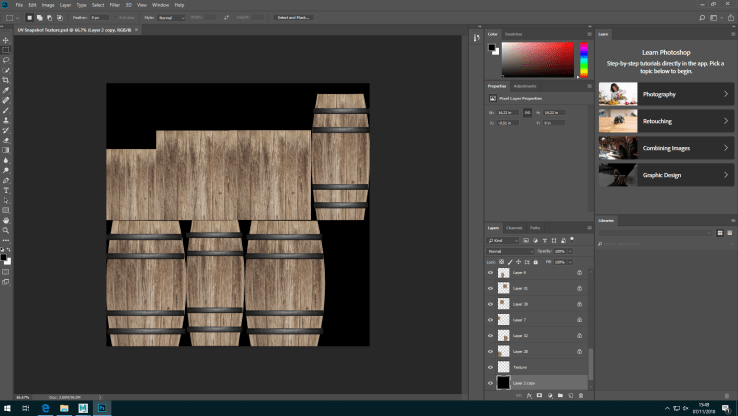Open the Kind filter dropdown in Layers
738x416 pixels.
[503, 240]
